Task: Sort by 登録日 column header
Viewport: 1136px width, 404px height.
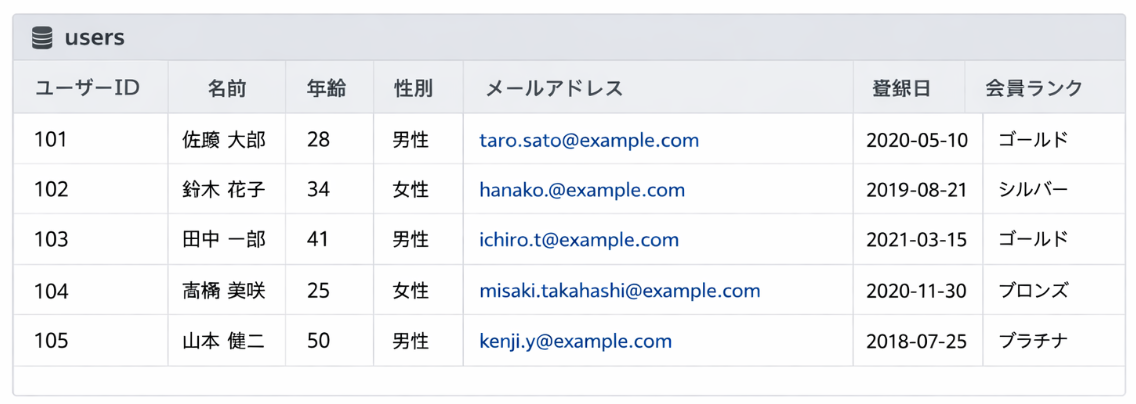Action: pyautogui.click(x=901, y=88)
